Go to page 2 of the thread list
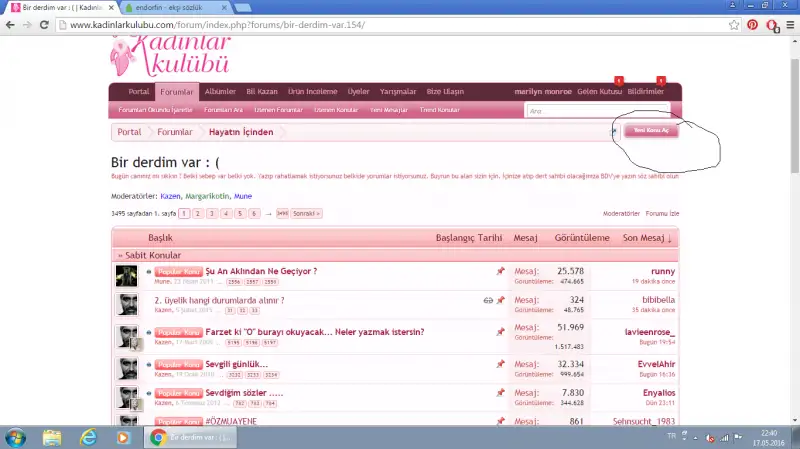 198,214
